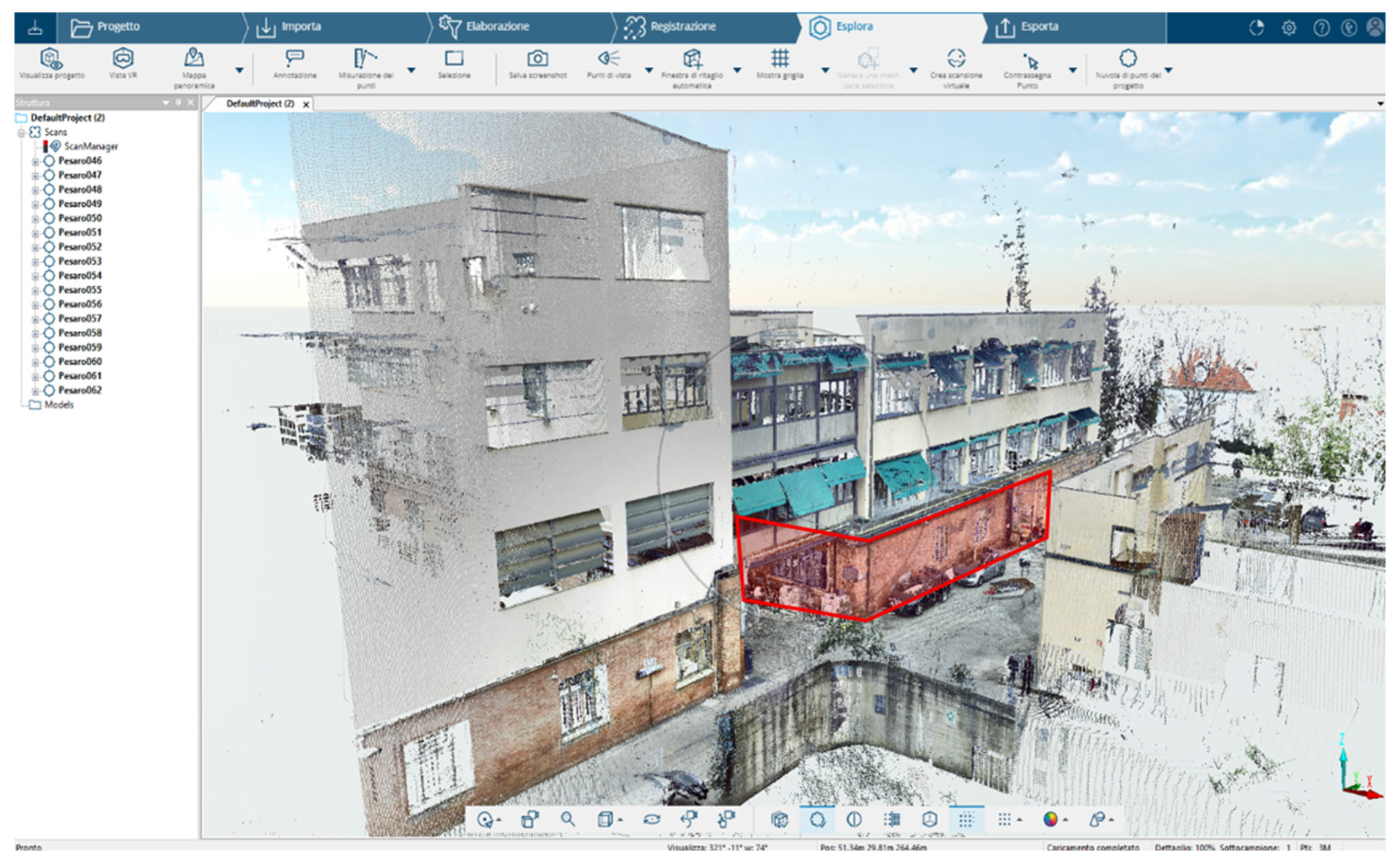Click the ScanManager tree item

coord(91,146)
